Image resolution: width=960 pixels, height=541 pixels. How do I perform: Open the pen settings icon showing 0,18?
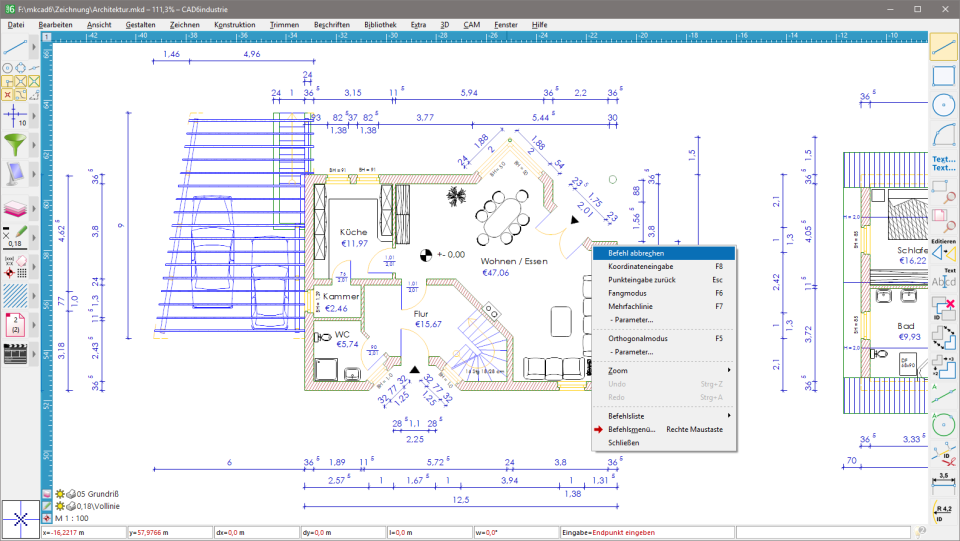15,237
